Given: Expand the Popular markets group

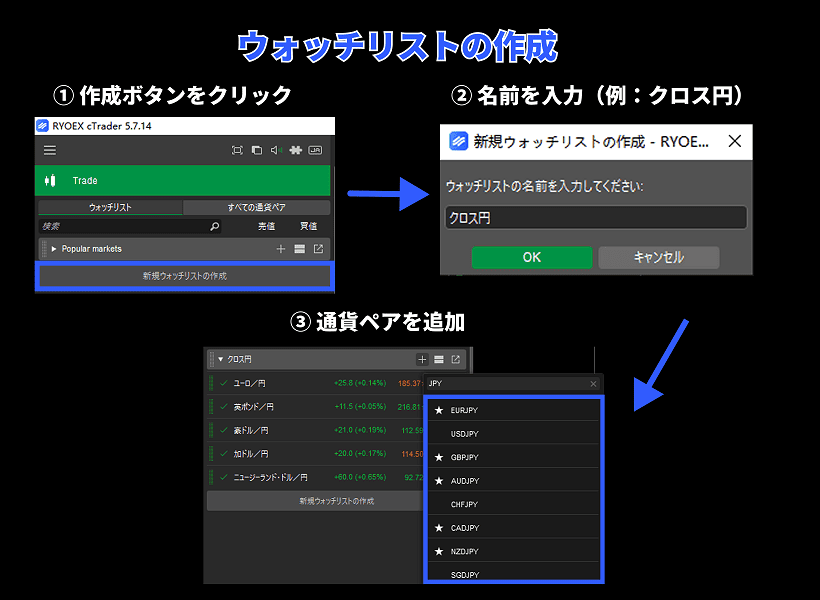Looking at the screenshot, I should [x=54, y=249].
